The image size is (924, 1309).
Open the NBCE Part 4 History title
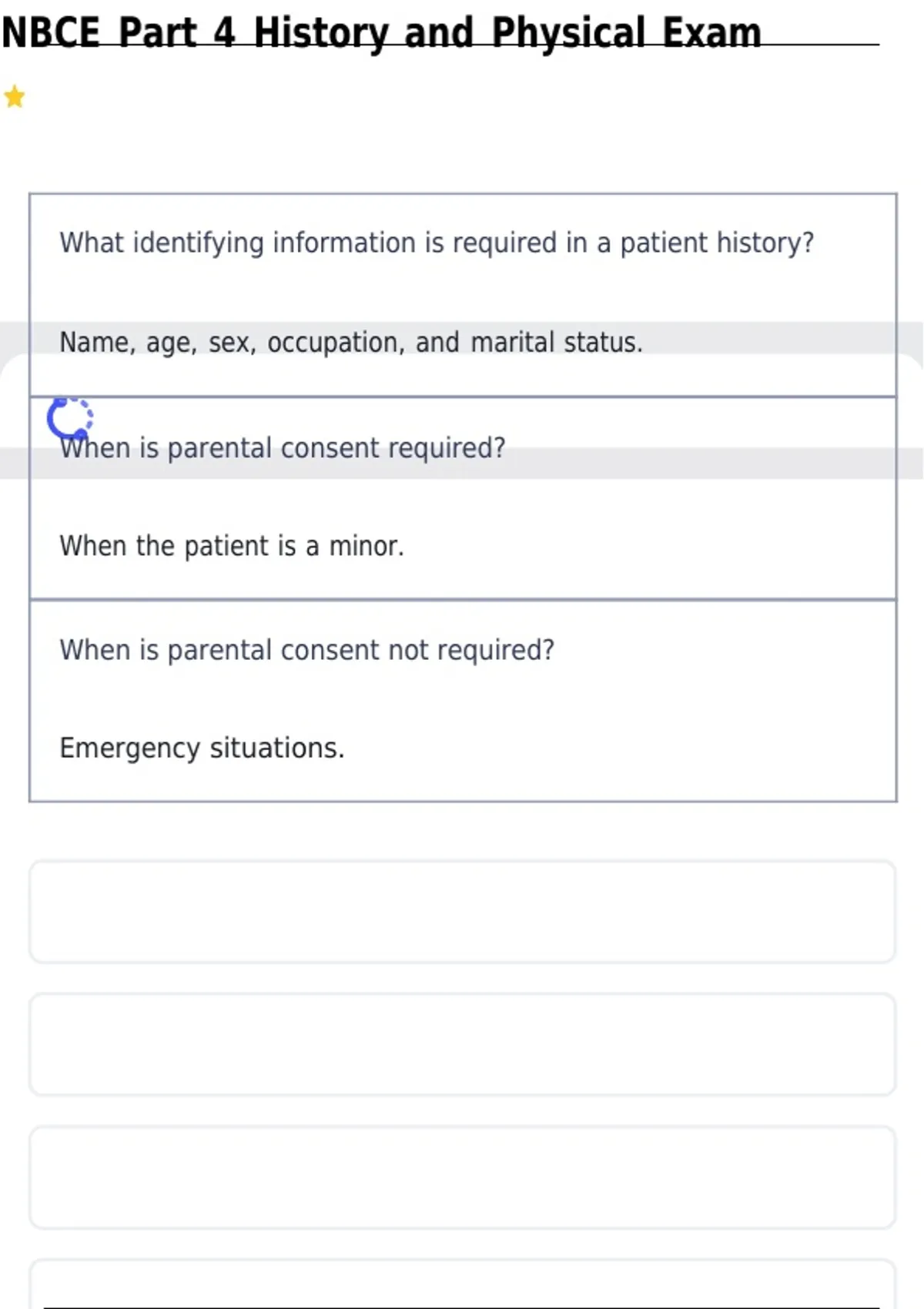pyautogui.click(x=381, y=32)
